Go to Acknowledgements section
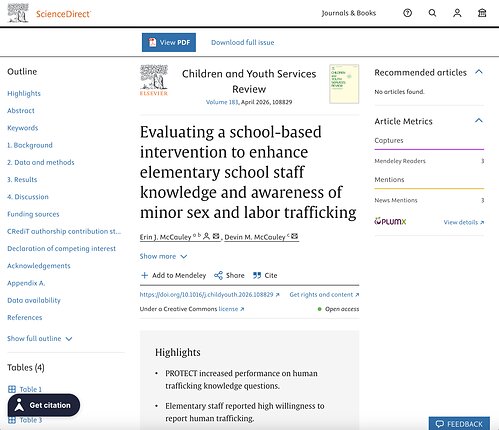Screen dimensions: 499x430 point(39,266)
